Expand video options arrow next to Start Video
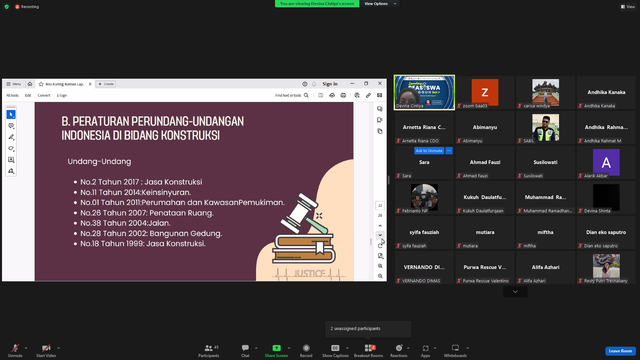The height and width of the screenshot is (360, 640). click(58, 348)
